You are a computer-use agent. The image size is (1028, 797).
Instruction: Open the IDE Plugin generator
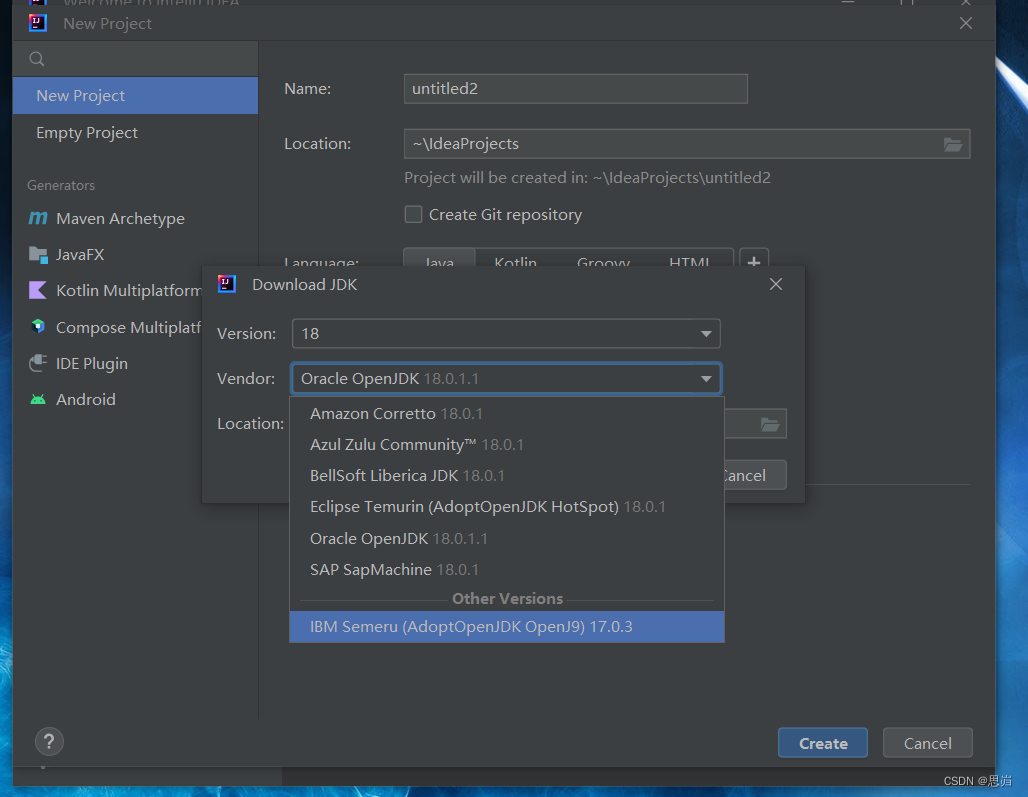click(92, 363)
